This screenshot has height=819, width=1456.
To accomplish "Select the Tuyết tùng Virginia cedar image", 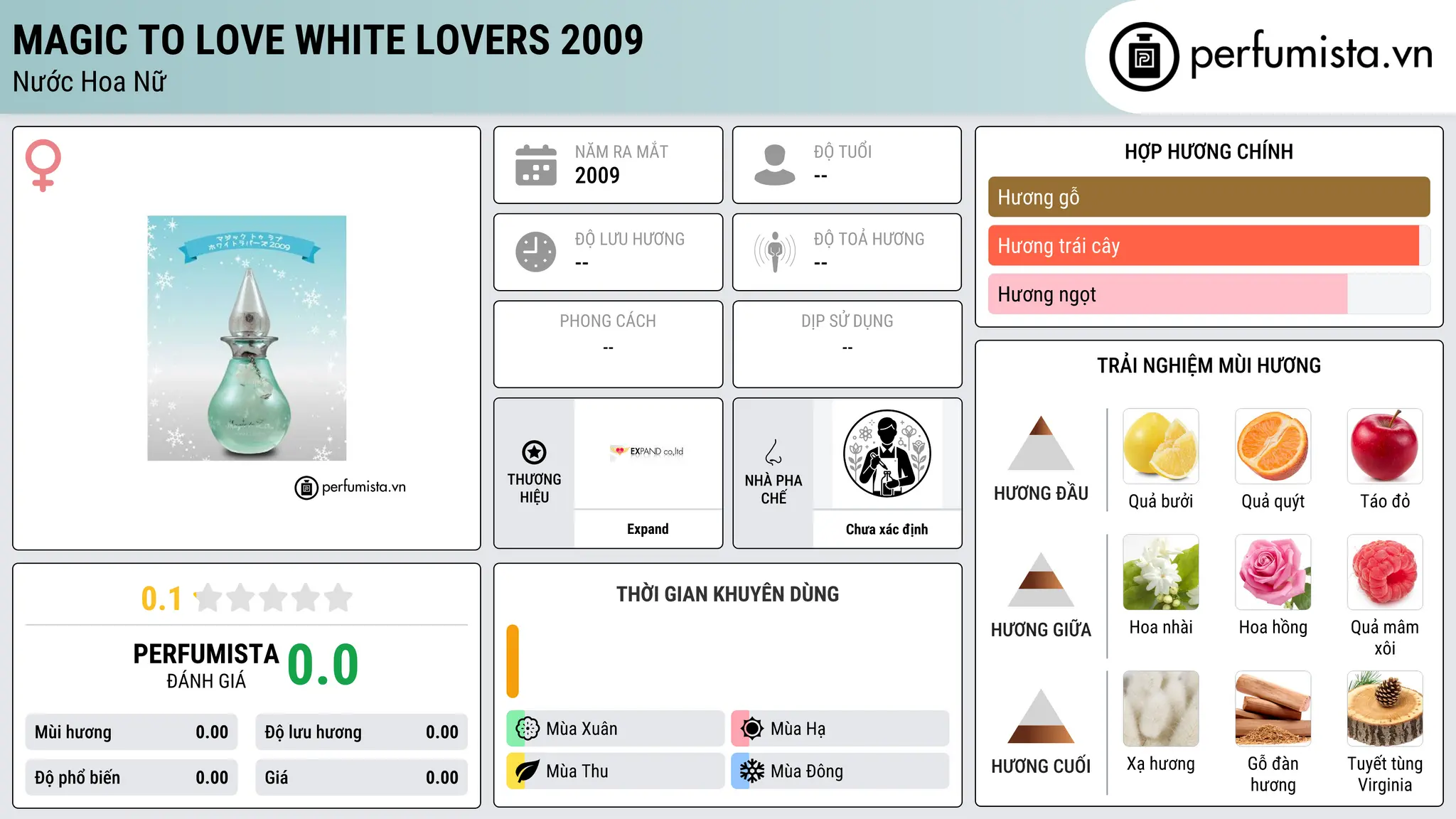I will [x=1385, y=709].
